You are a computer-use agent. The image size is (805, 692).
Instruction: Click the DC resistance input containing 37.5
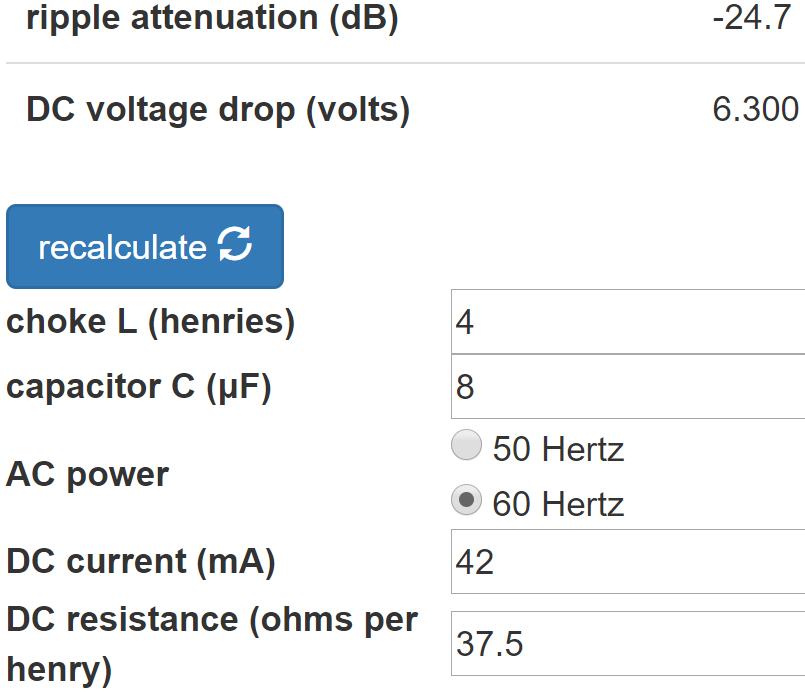click(628, 644)
